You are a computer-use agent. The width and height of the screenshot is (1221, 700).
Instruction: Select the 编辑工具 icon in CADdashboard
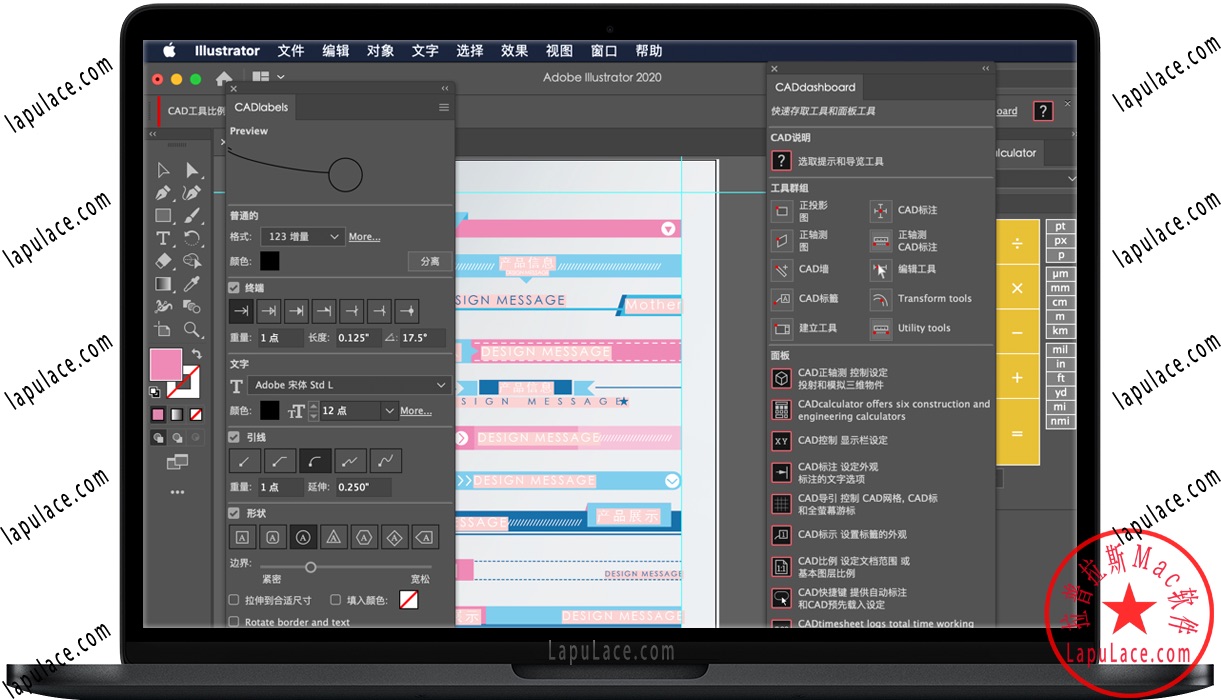881,269
